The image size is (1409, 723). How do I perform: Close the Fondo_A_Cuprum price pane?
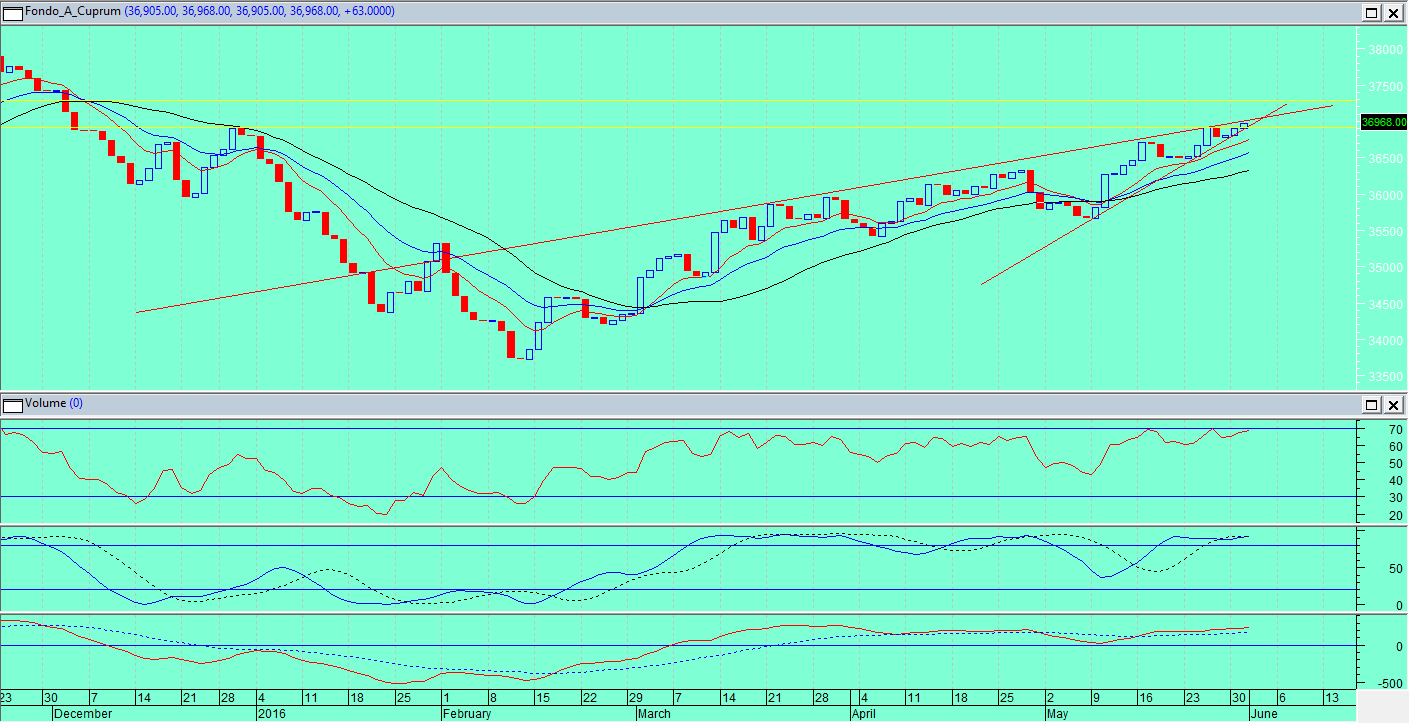pos(1392,12)
